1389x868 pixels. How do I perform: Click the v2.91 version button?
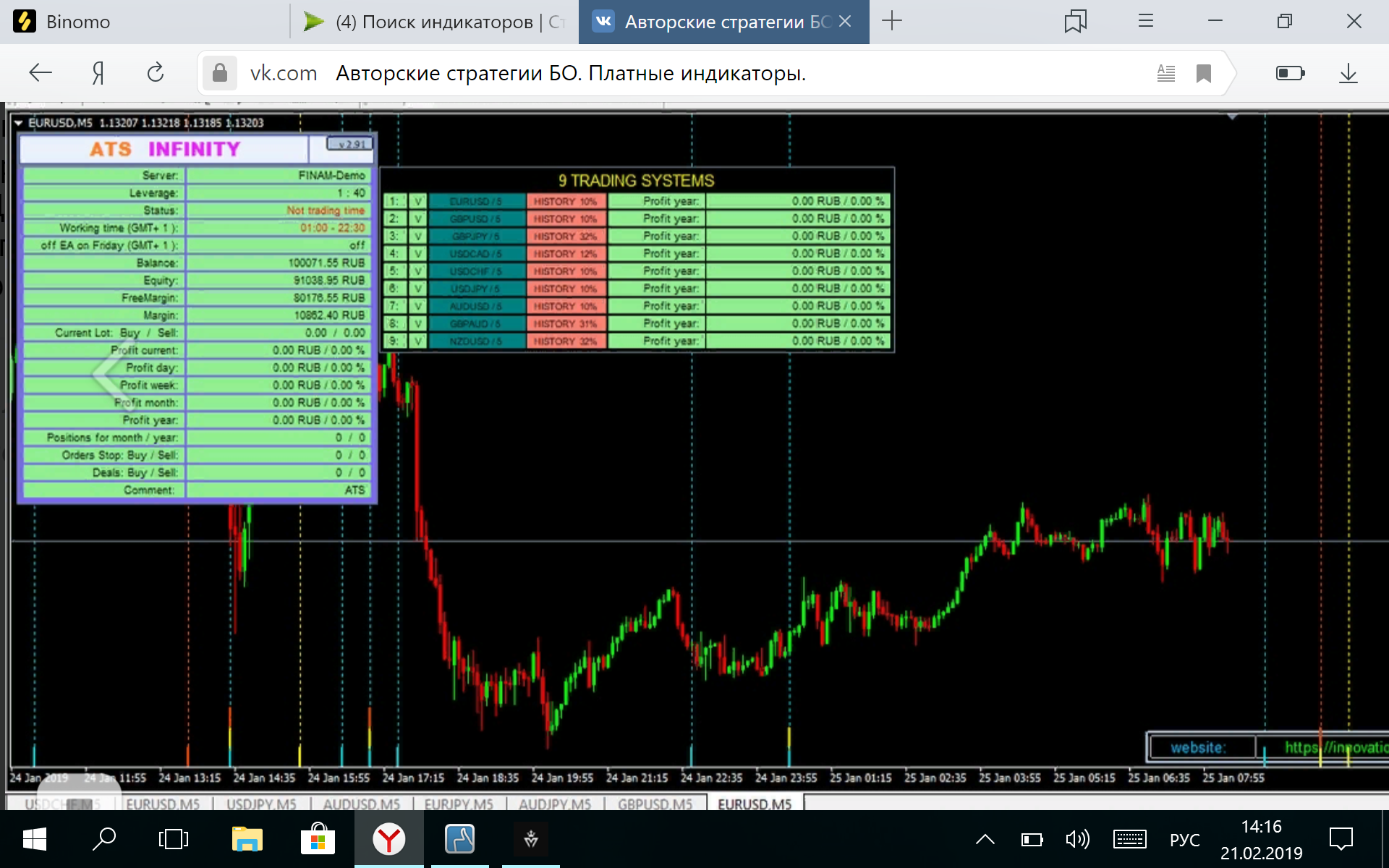coord(349,144)
